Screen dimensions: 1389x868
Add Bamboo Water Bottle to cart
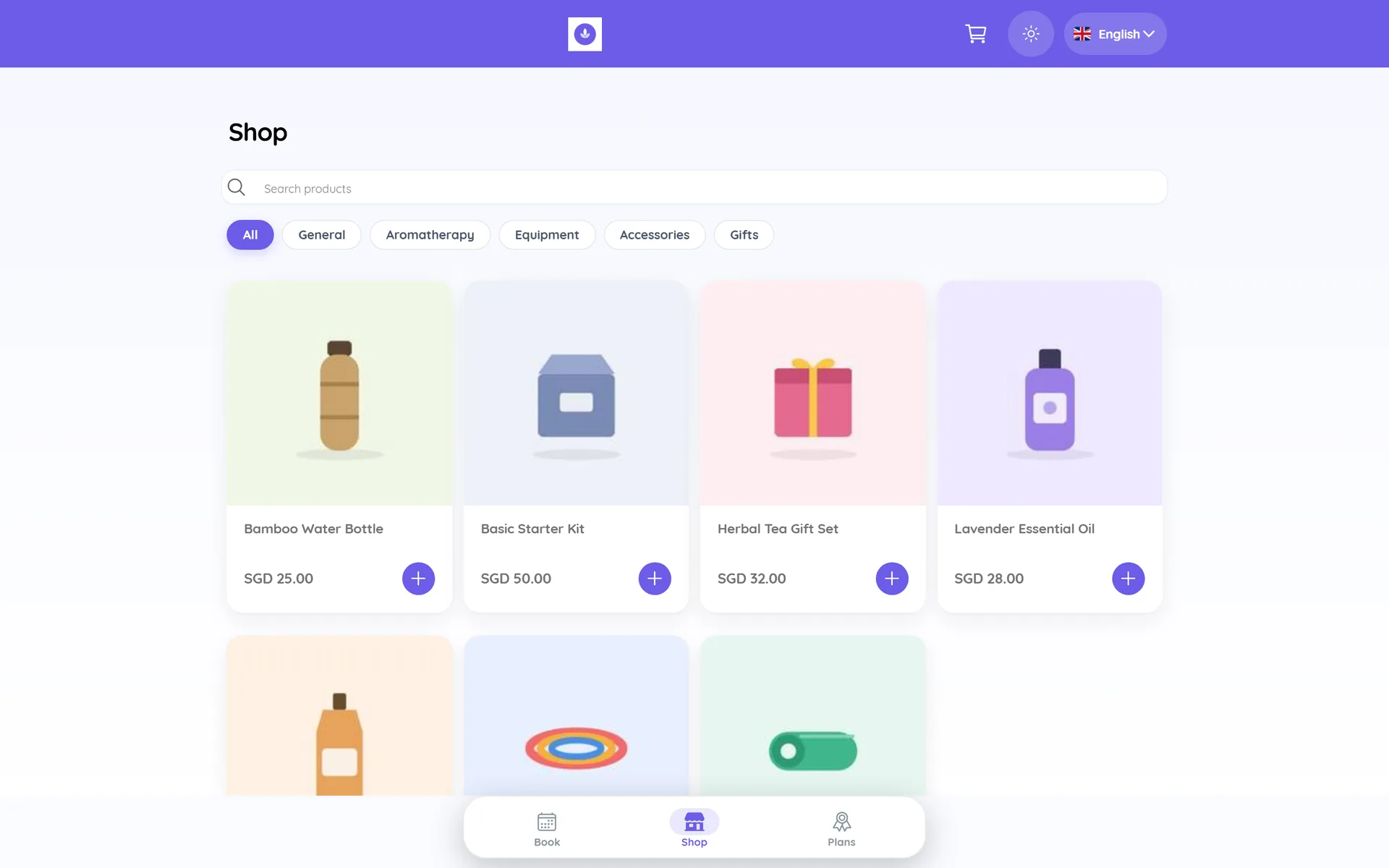(418, 579)
